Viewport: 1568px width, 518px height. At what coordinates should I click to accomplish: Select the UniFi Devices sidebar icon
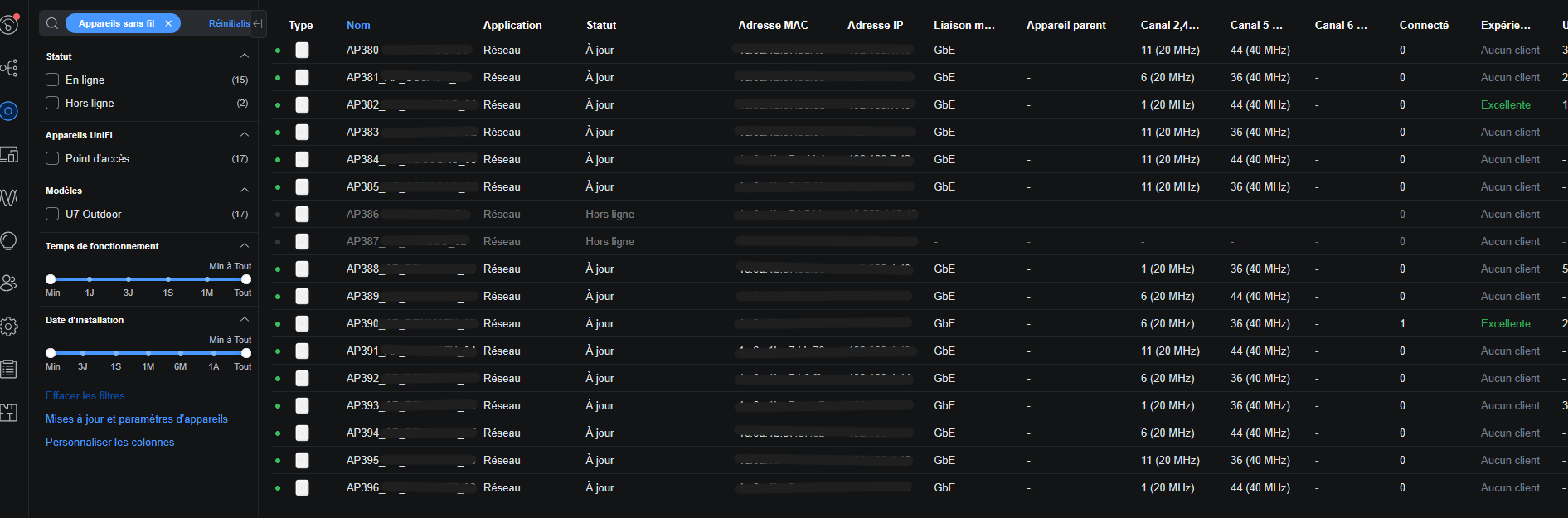point(8,111)
